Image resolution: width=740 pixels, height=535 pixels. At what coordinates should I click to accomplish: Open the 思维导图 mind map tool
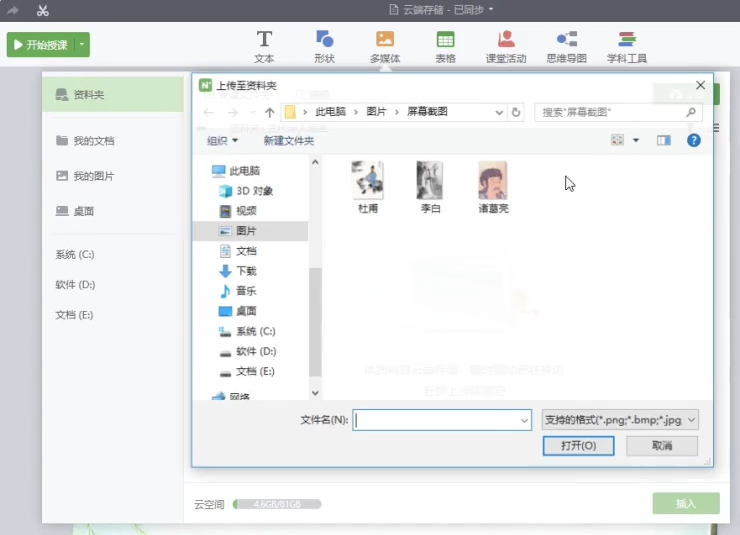click(566, 47)
